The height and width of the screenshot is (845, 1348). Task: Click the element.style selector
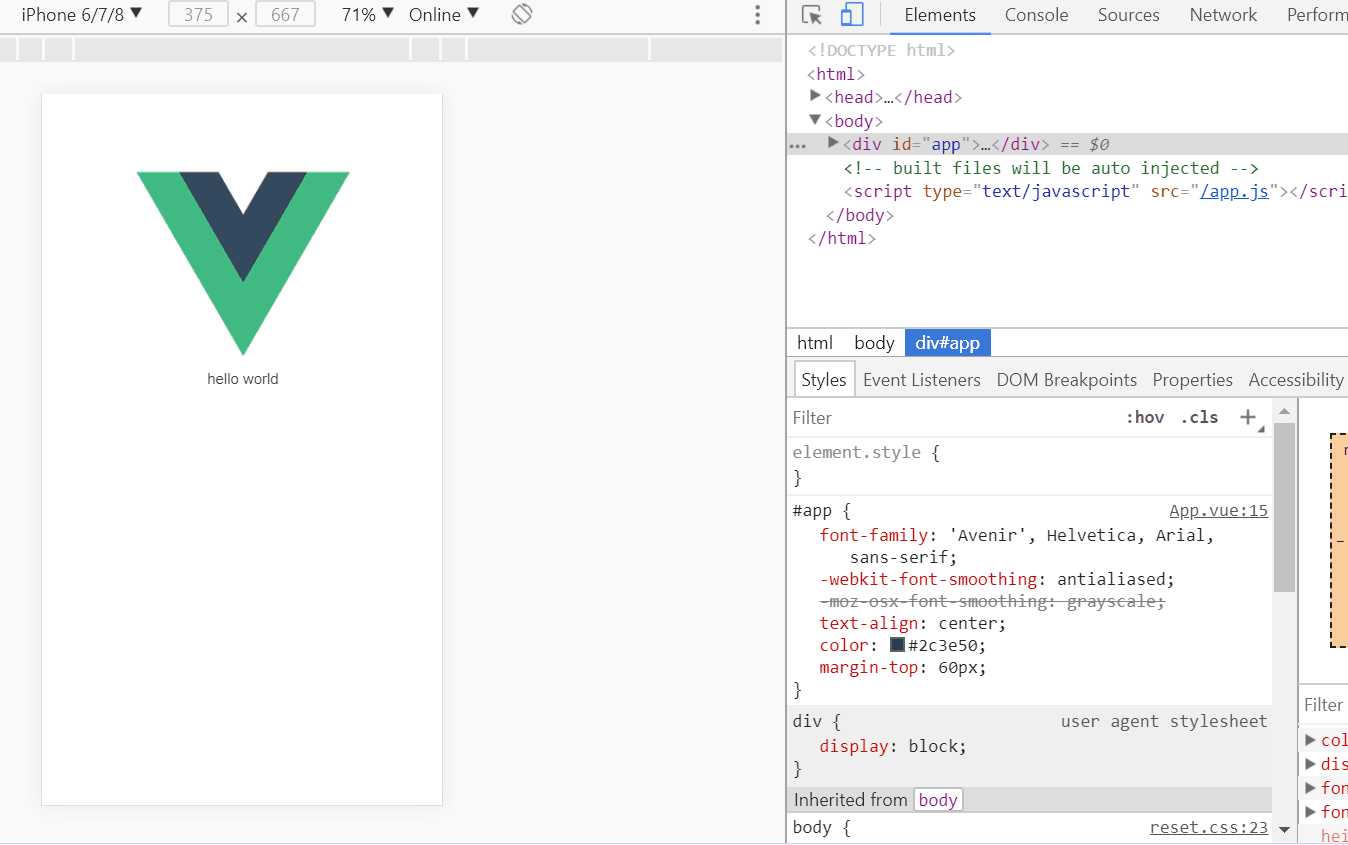tap(856, 452)
